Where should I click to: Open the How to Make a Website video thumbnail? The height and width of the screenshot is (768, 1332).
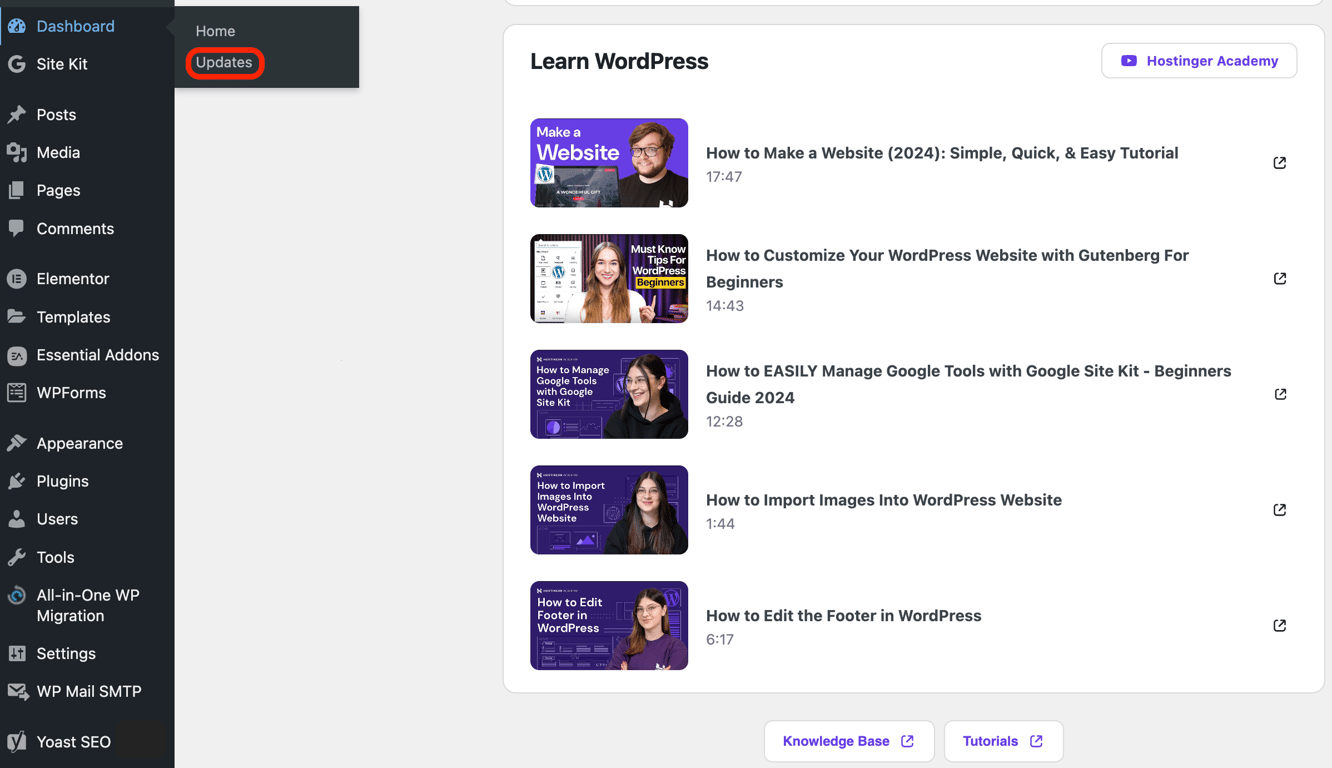(x=609, y=162)
